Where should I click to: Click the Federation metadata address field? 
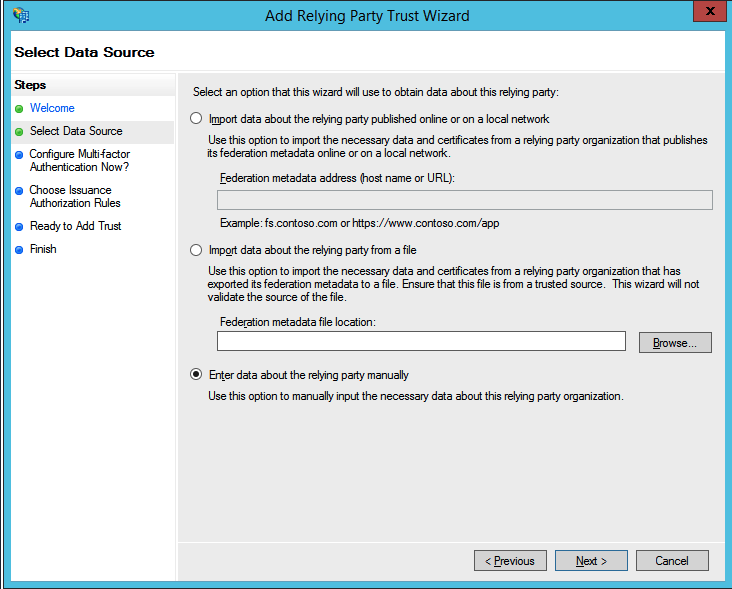point(465,200)
